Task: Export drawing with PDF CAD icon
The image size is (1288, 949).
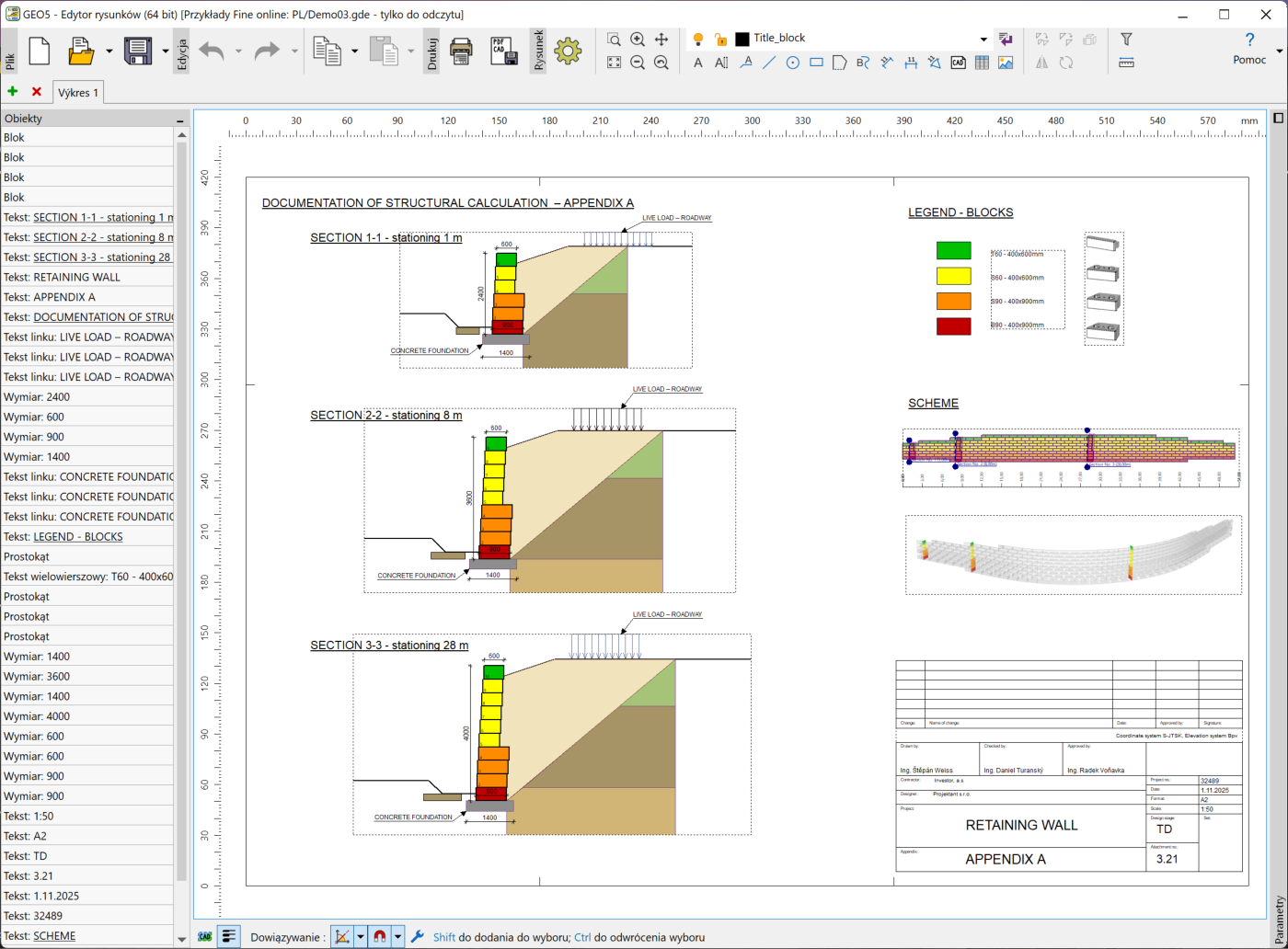Action: (x=503, y=51)
